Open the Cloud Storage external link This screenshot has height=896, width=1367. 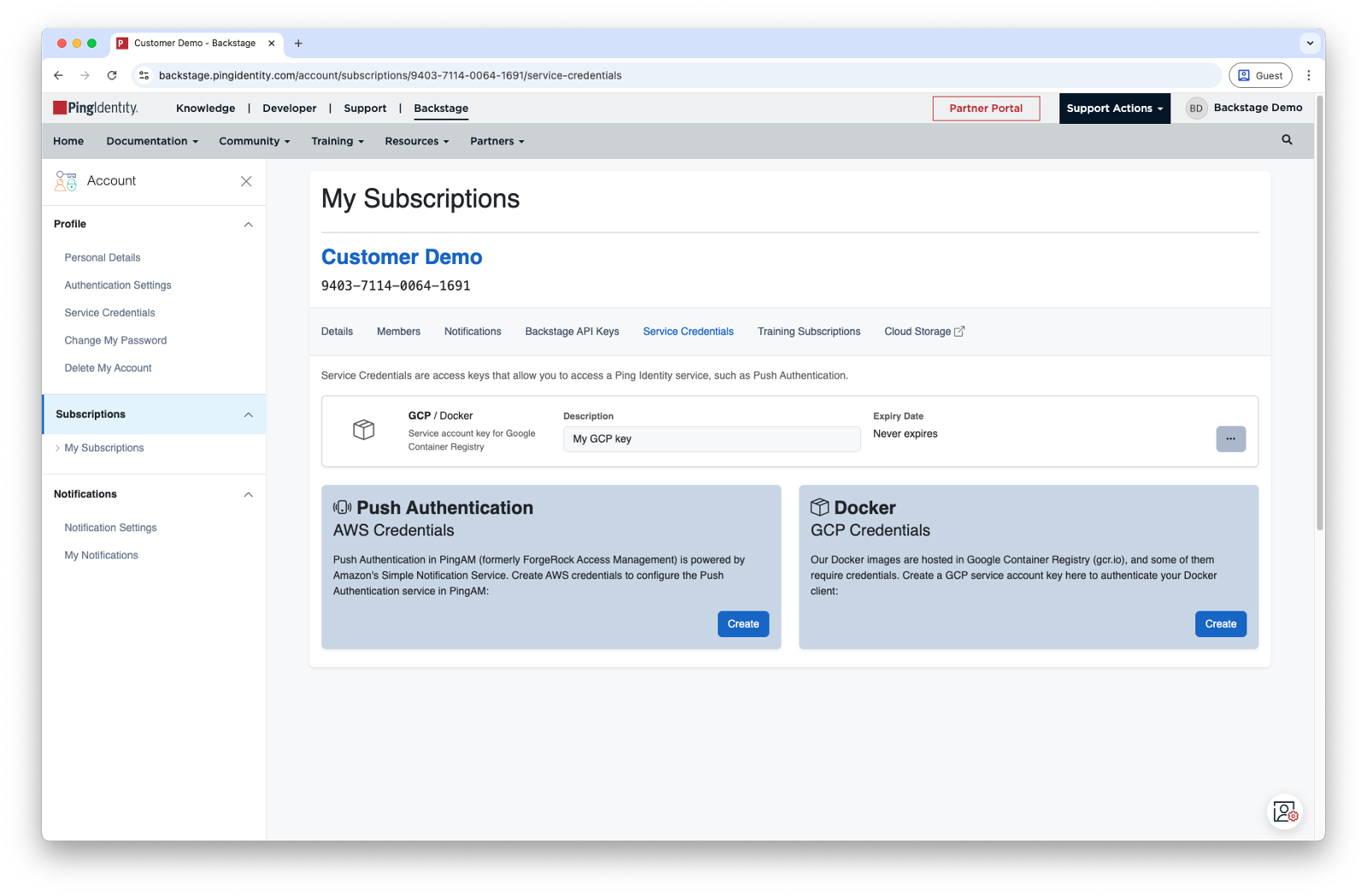click(924, 331)
